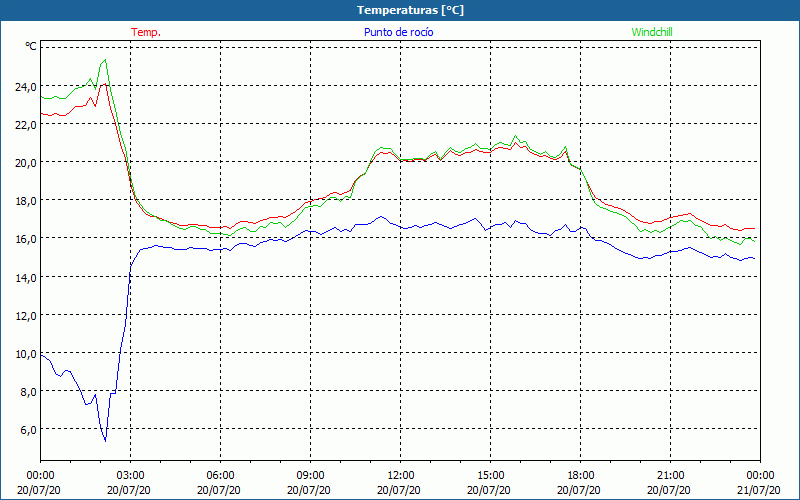800x500 pixels.
Task: Click the green windchill peak above 24,0
Action: pos(105,60)
